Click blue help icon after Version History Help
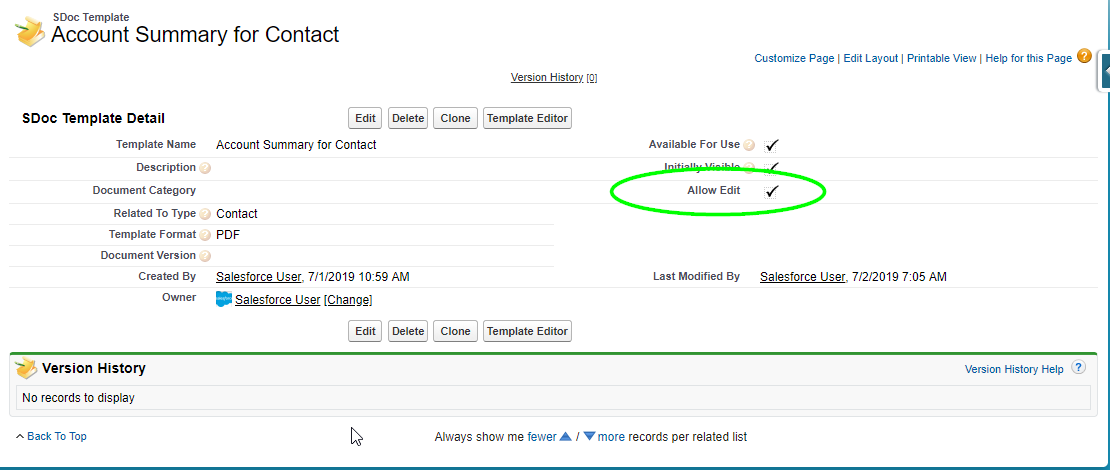This screenshot has width=1110, height=470. [1077, 367]
